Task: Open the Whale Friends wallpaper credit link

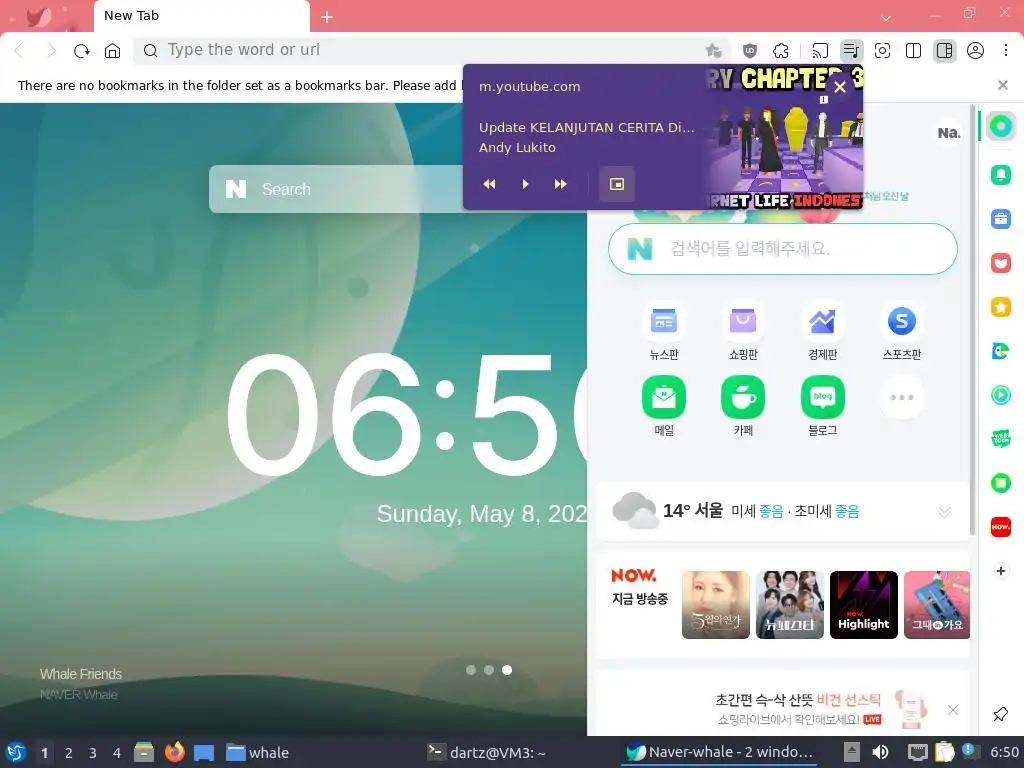Action: click(x=81, y=674)
